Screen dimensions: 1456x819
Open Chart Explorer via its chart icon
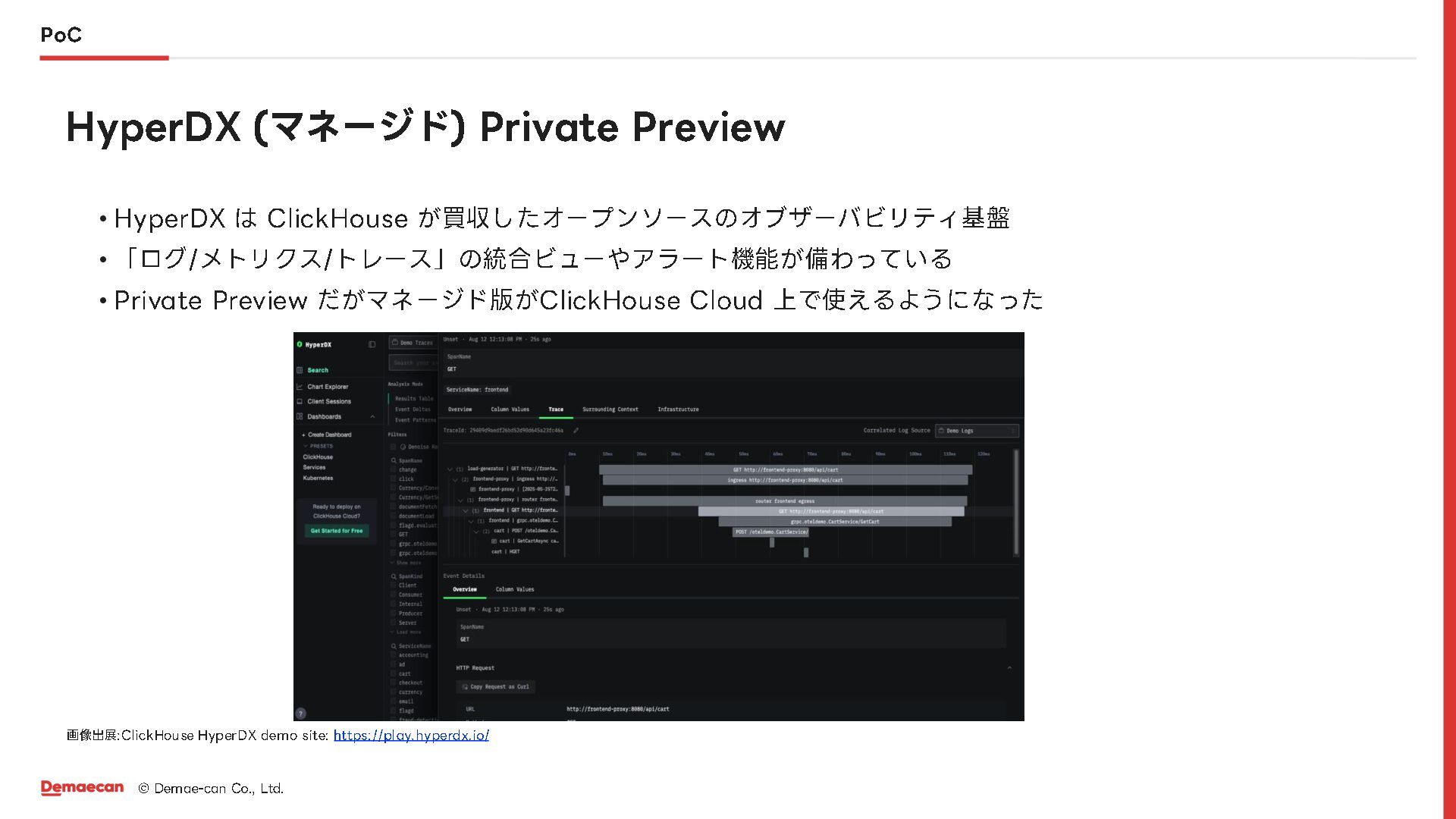click(x=300, y=387)
